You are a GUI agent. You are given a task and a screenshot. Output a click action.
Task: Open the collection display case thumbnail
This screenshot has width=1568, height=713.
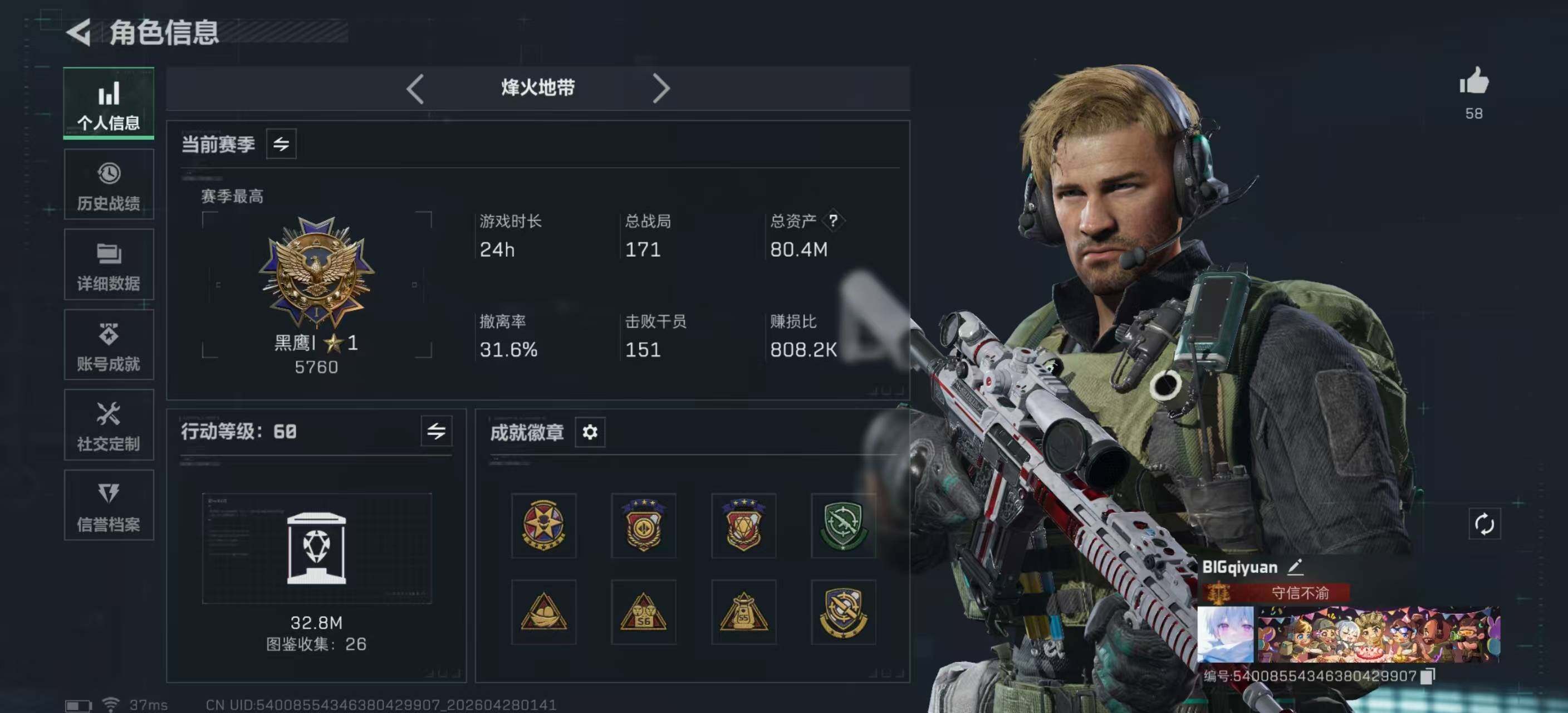(x=316, y=548)
